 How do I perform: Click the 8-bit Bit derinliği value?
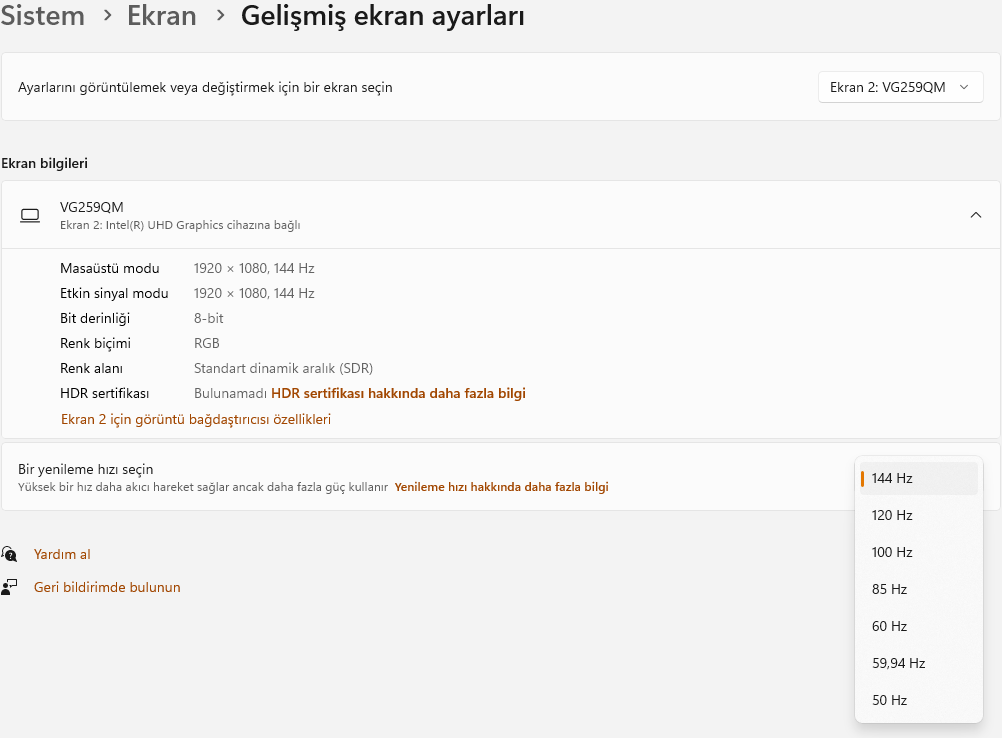(208, 318)
